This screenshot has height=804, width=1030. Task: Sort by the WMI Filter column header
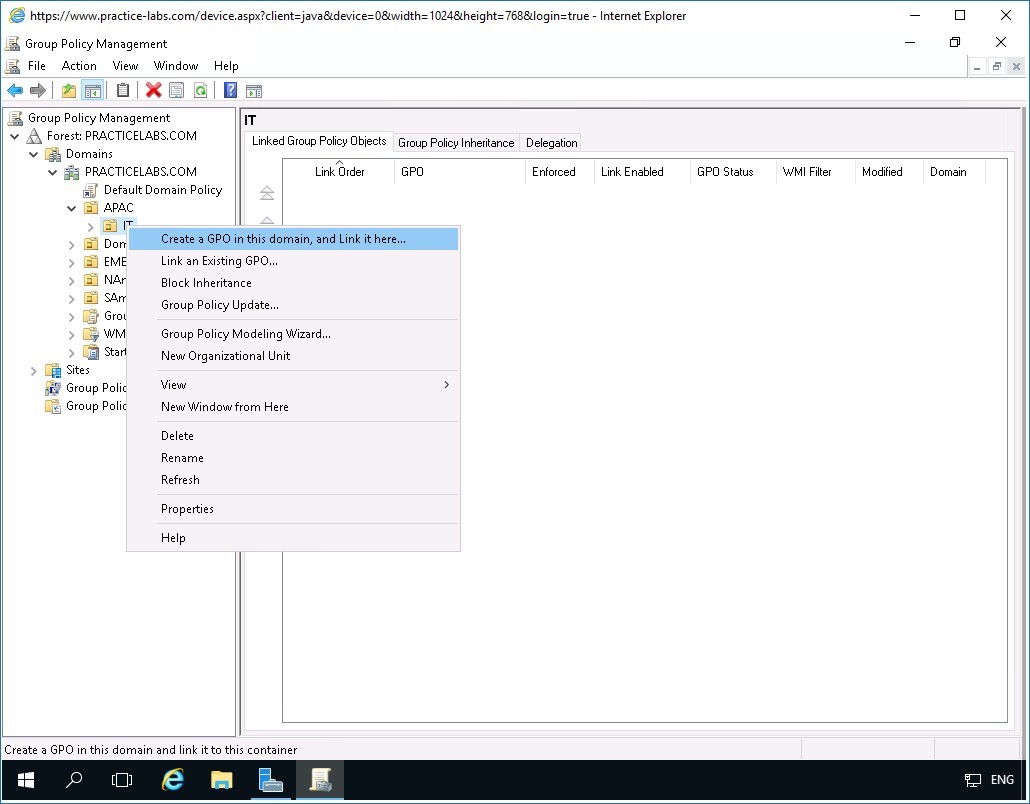pyautogui.click(x=815, y=172)
